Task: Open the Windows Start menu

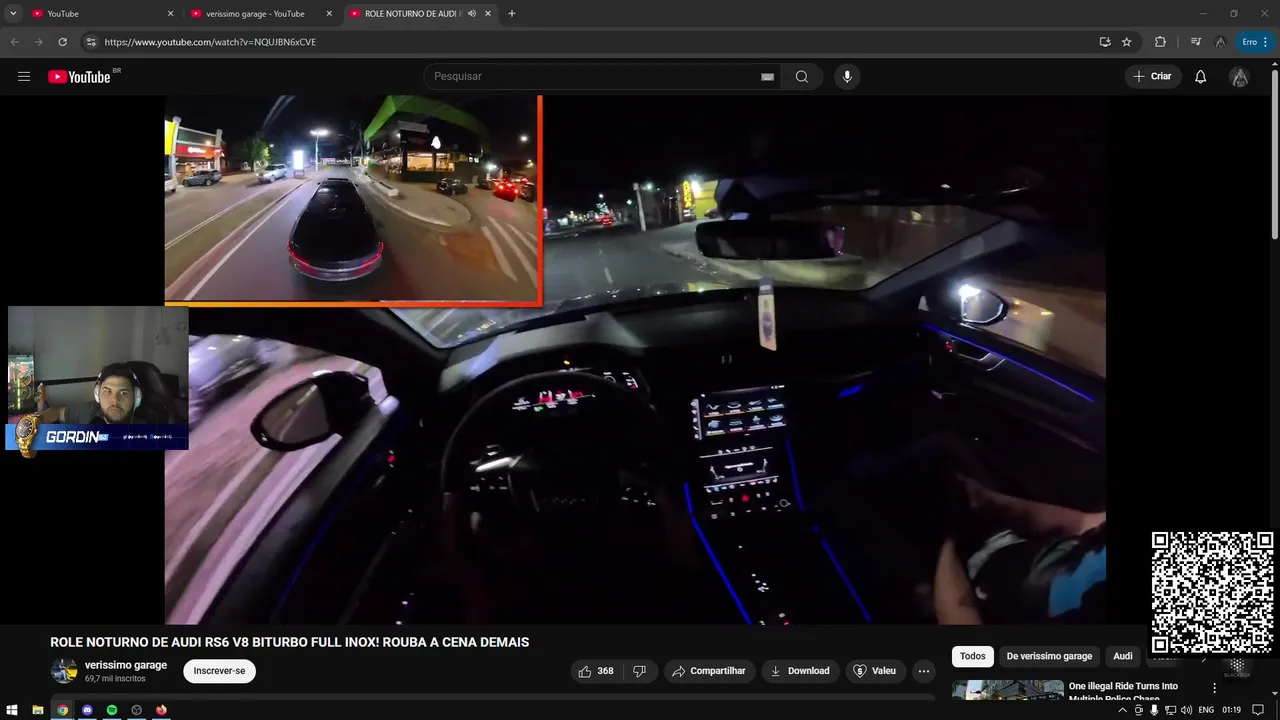Action: click(x=12, y=710)
